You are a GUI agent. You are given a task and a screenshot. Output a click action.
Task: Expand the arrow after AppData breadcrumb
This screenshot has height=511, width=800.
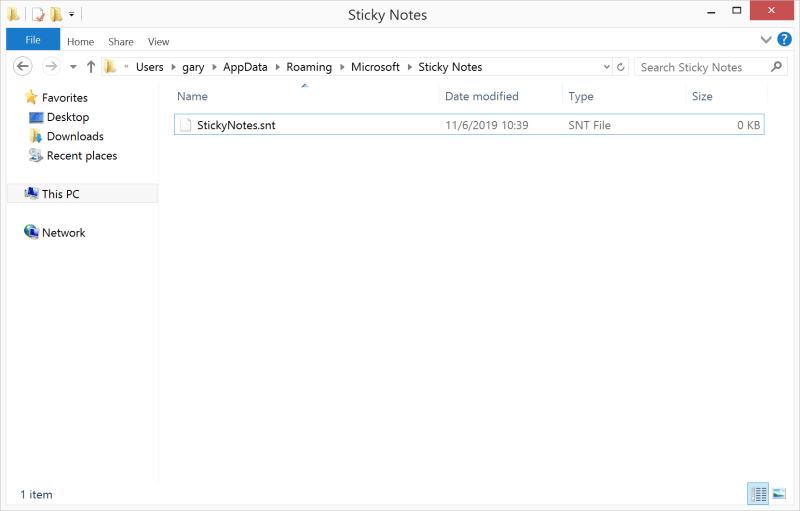(277, 67)
